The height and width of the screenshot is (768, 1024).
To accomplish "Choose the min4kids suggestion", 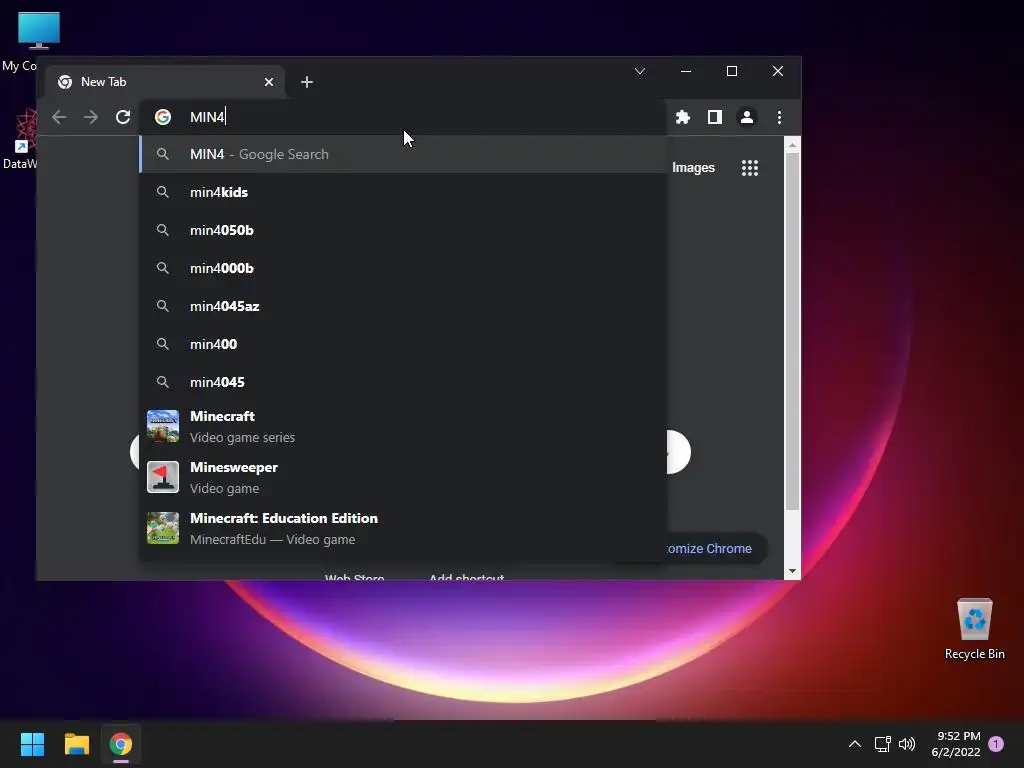I will click(x=404, y=192).
